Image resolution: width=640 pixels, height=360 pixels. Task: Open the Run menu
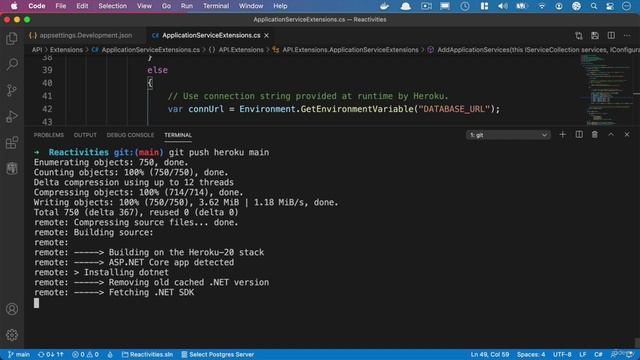(187, 6)
